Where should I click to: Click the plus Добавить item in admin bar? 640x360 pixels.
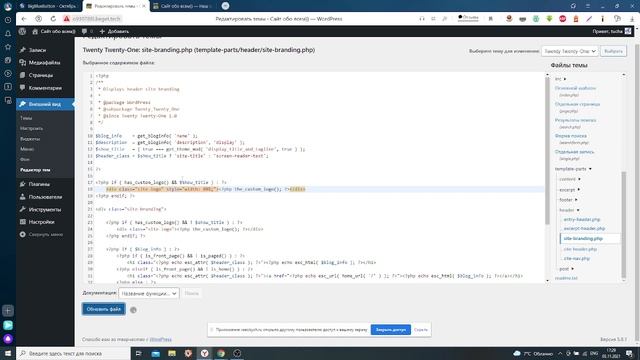114,31
